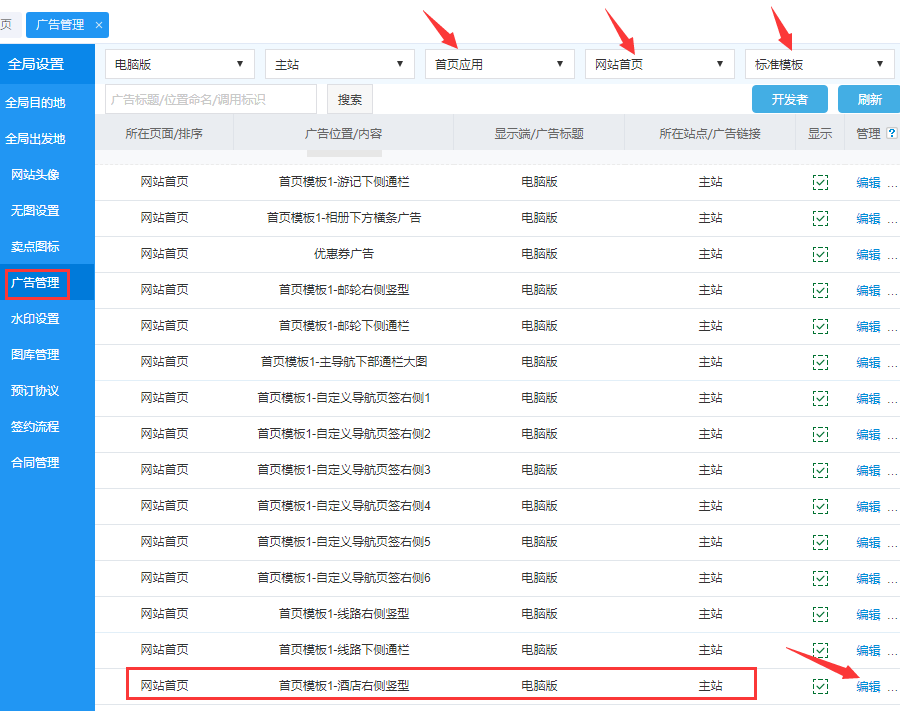
Task: Select 网站头像 from the left menu
Action: [35, 175]
